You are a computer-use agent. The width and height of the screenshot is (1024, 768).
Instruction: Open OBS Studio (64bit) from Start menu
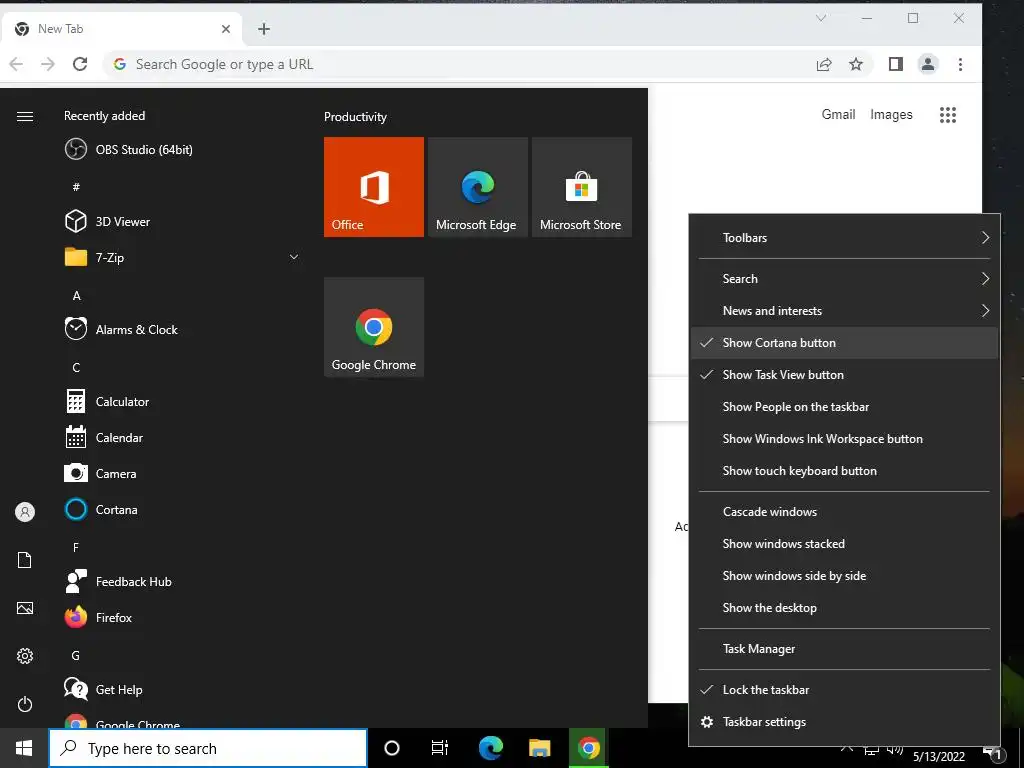point(129,150)
